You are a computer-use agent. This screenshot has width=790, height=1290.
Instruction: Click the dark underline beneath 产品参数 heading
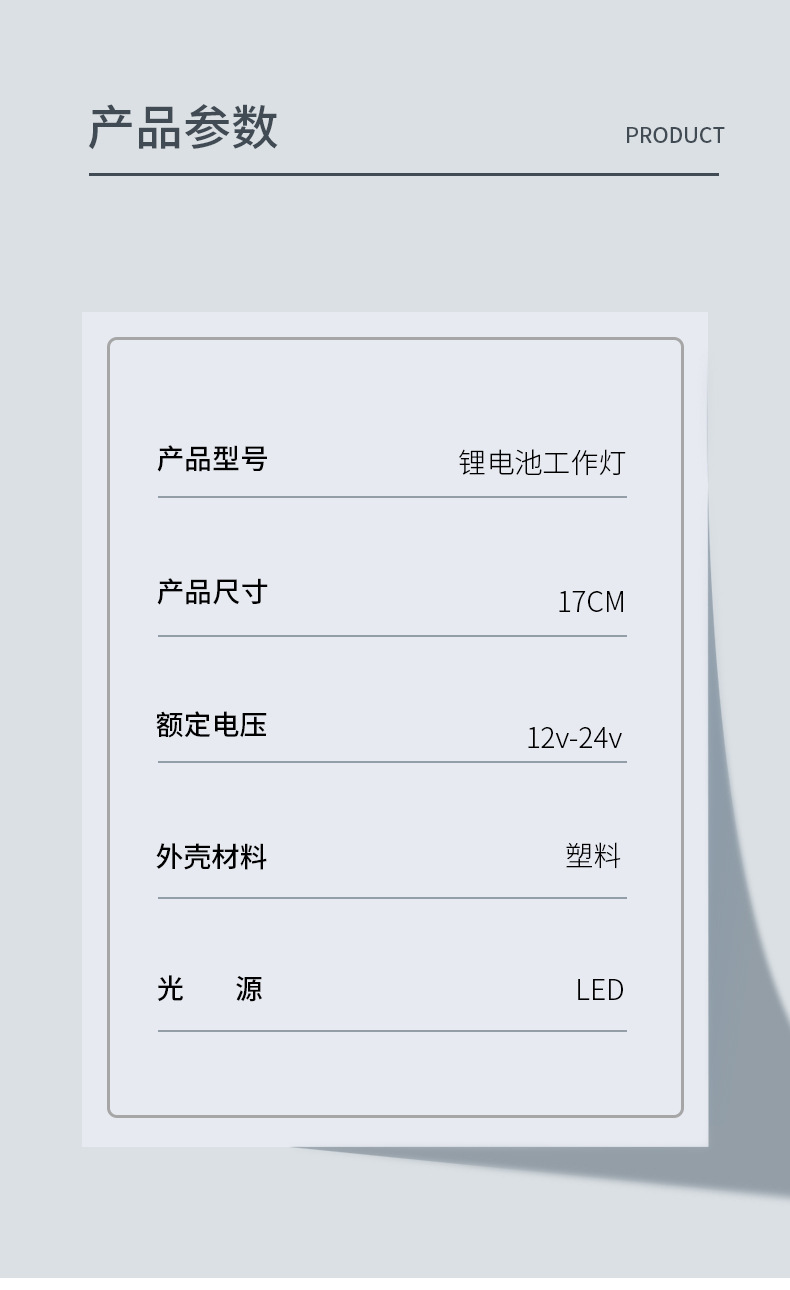coord(403,174)
